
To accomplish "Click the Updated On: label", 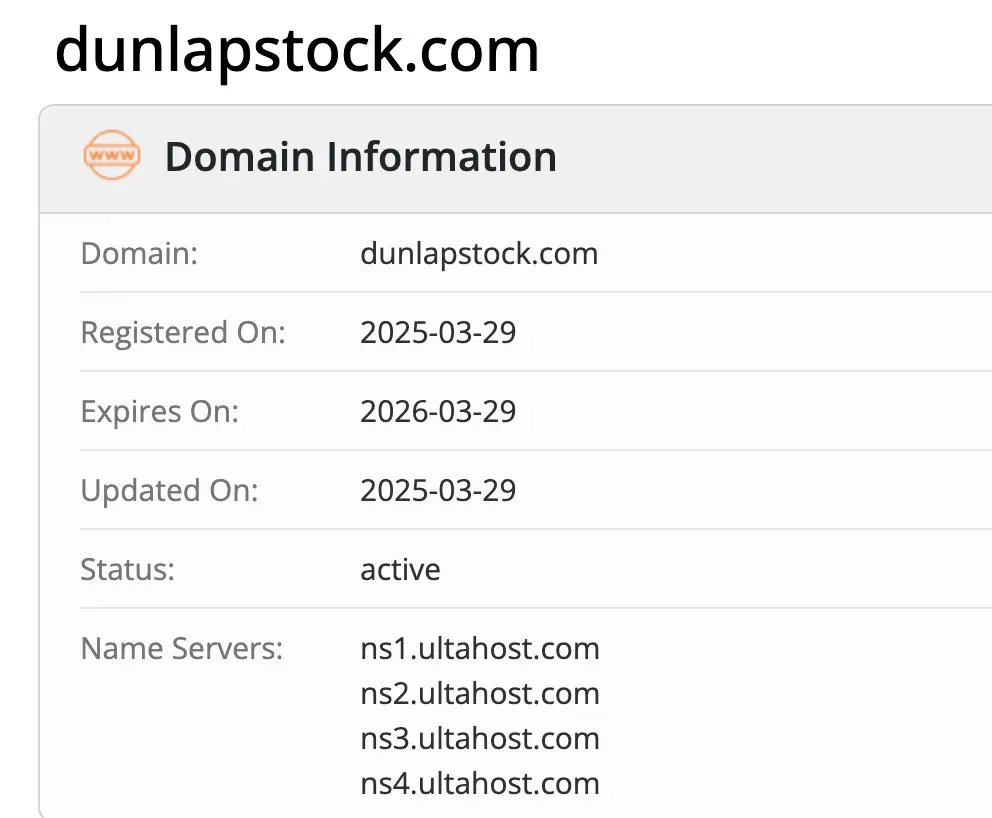I will point(170,491).
